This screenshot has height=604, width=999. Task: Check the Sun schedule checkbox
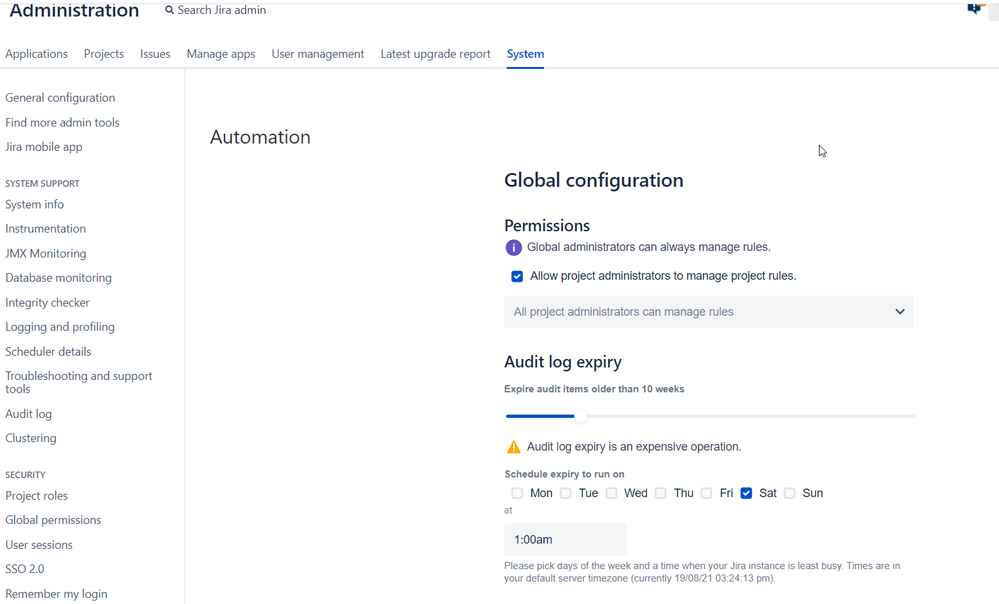coord(790,493)
